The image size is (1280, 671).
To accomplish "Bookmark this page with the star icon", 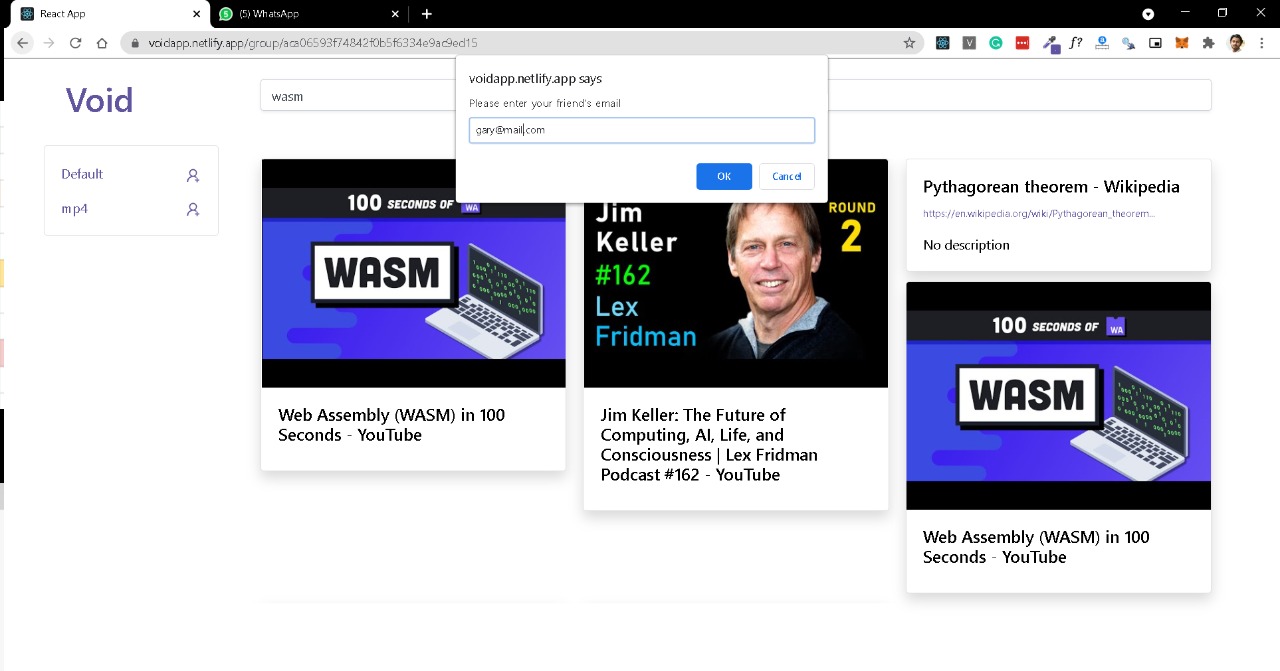I will [909, 43].
